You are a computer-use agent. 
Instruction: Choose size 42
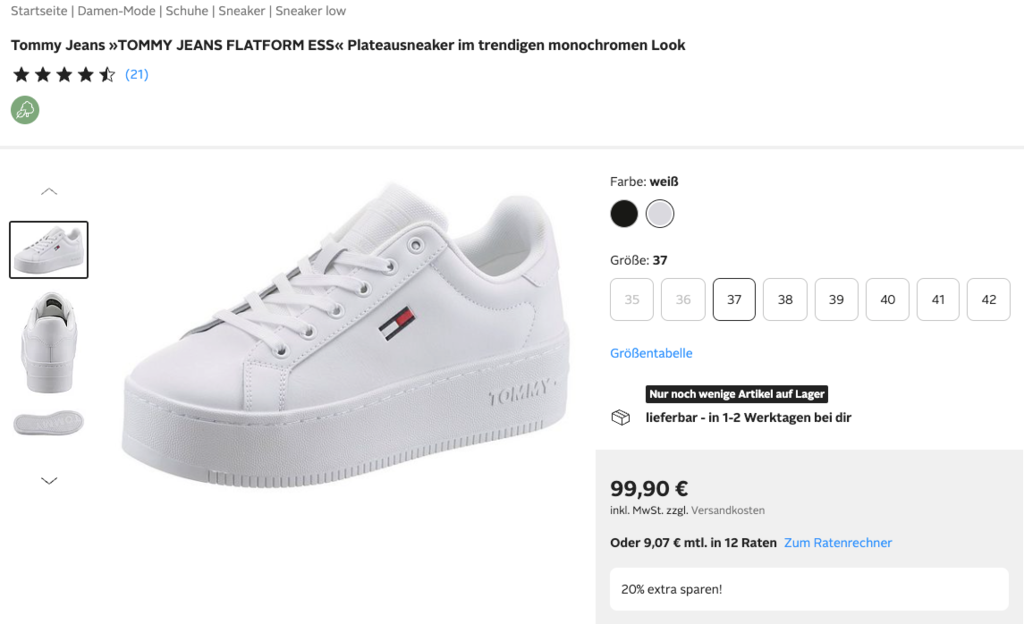coord(988,299)
